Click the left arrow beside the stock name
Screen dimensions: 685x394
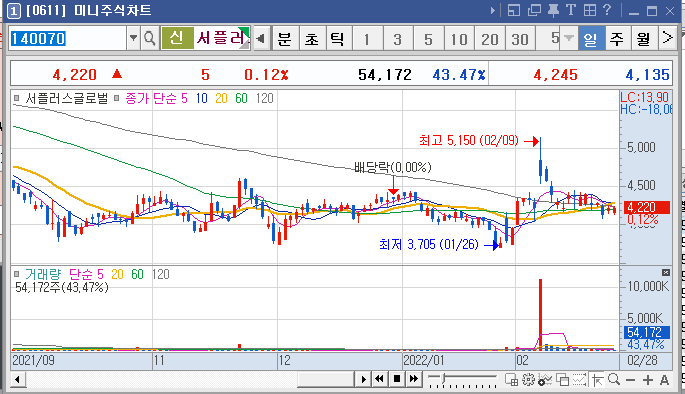click(261, 39)
